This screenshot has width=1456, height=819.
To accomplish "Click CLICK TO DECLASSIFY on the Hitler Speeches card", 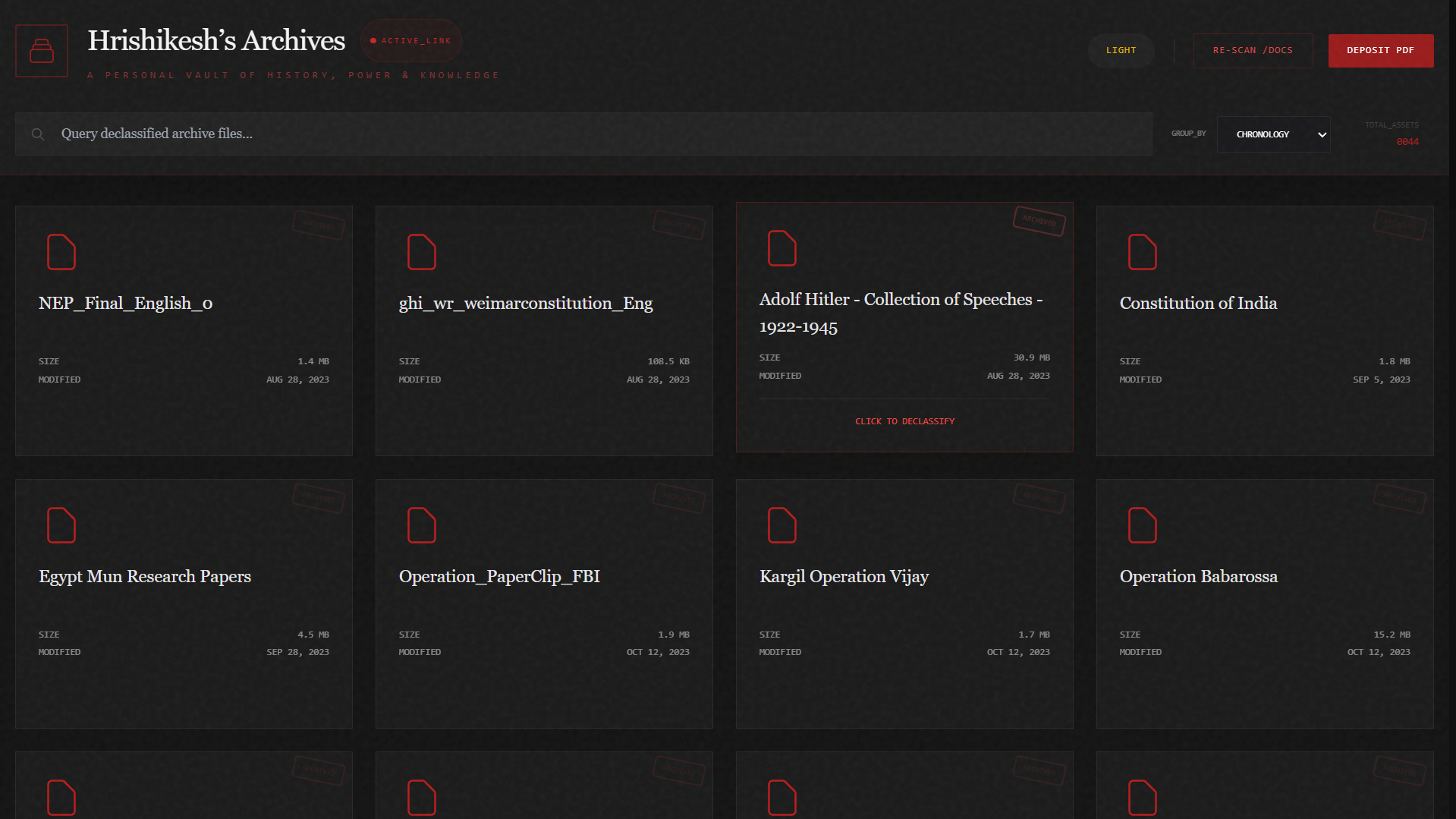I will coord(904,421).
